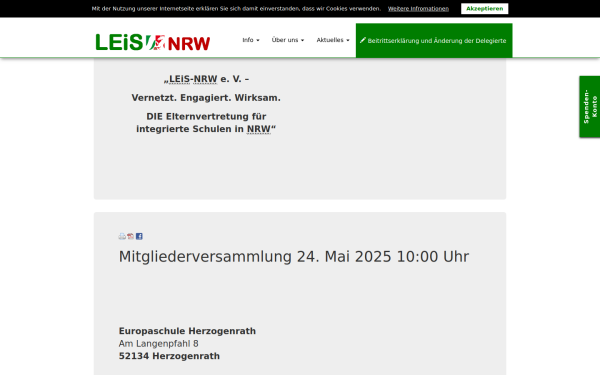This screenshot has height=375, width=600.
Task: Click address line Am Langenpfahl 8
Action: 158,344
